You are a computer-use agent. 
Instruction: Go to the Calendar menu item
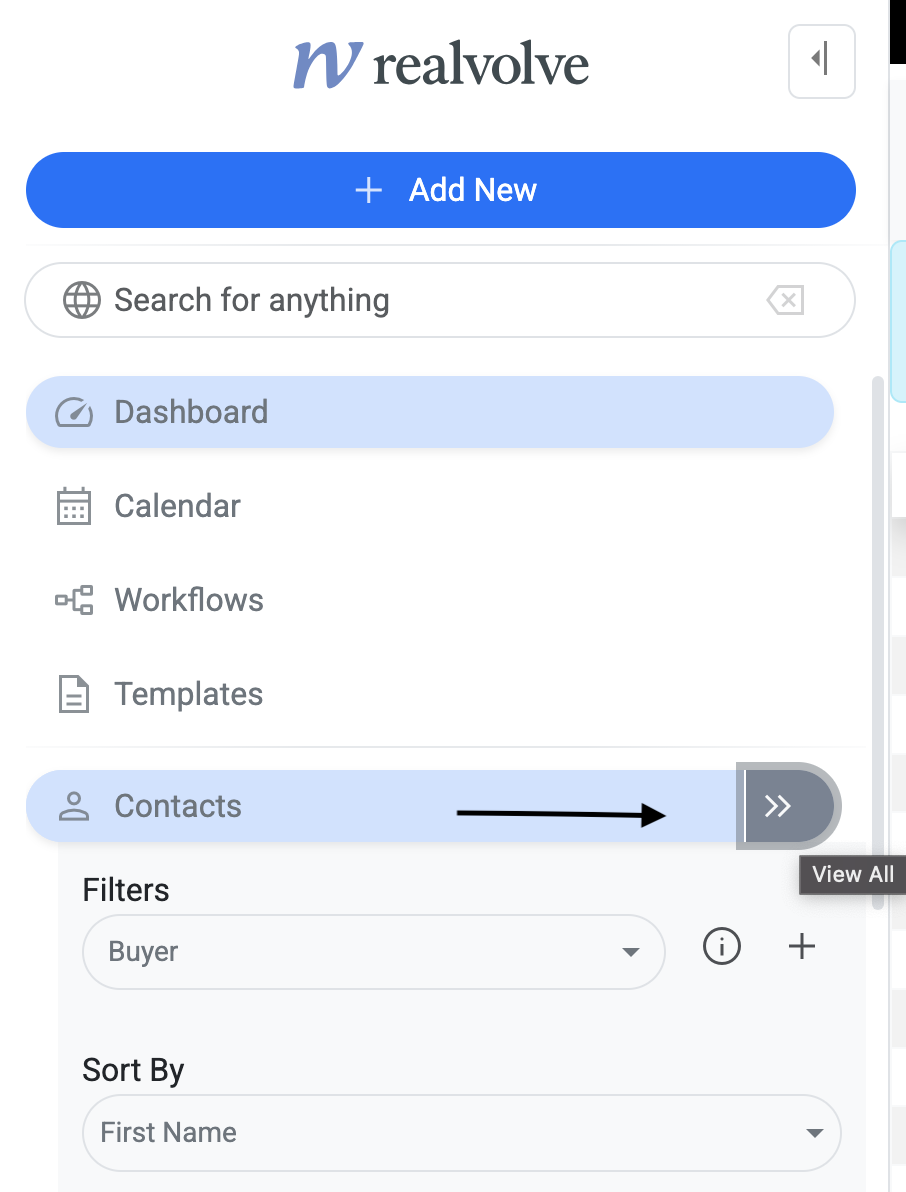click(x=177, y=506)
